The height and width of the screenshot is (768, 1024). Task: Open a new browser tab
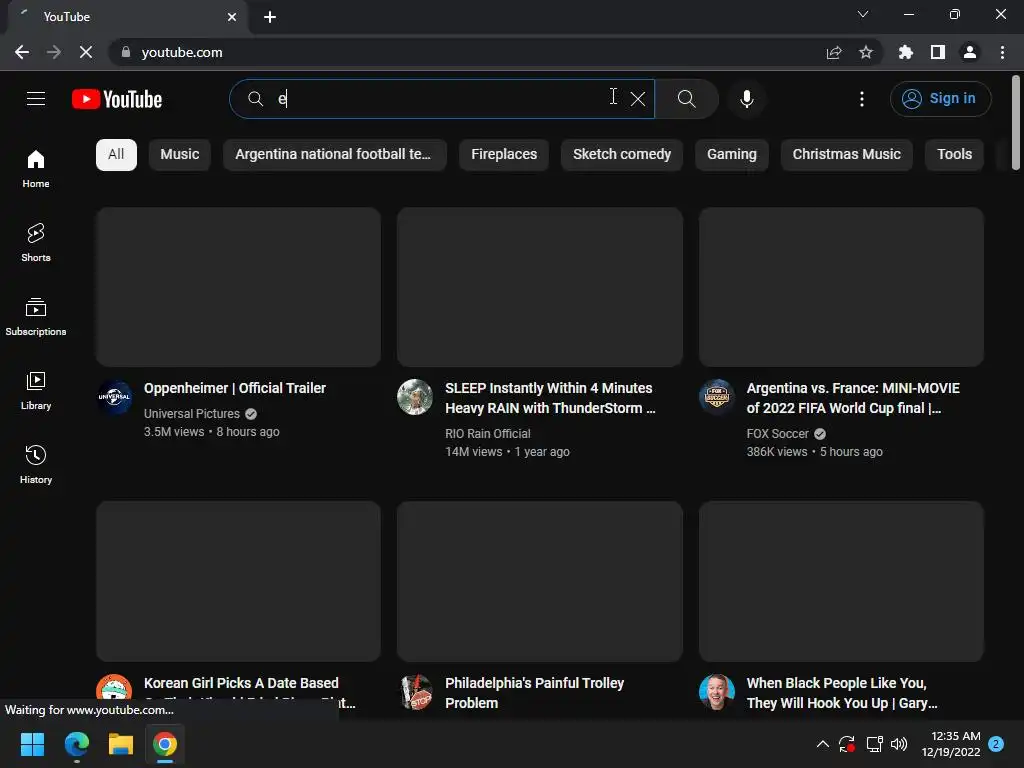[270, 17]
